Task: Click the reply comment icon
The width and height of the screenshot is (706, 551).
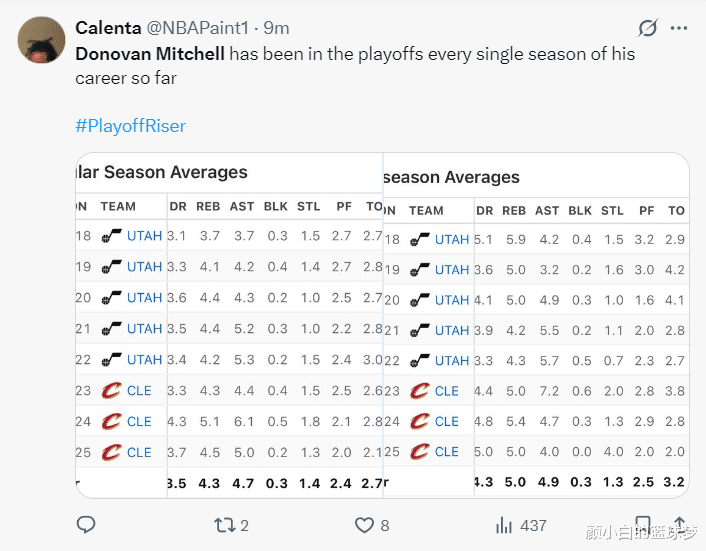Action: tap(86, 524)
